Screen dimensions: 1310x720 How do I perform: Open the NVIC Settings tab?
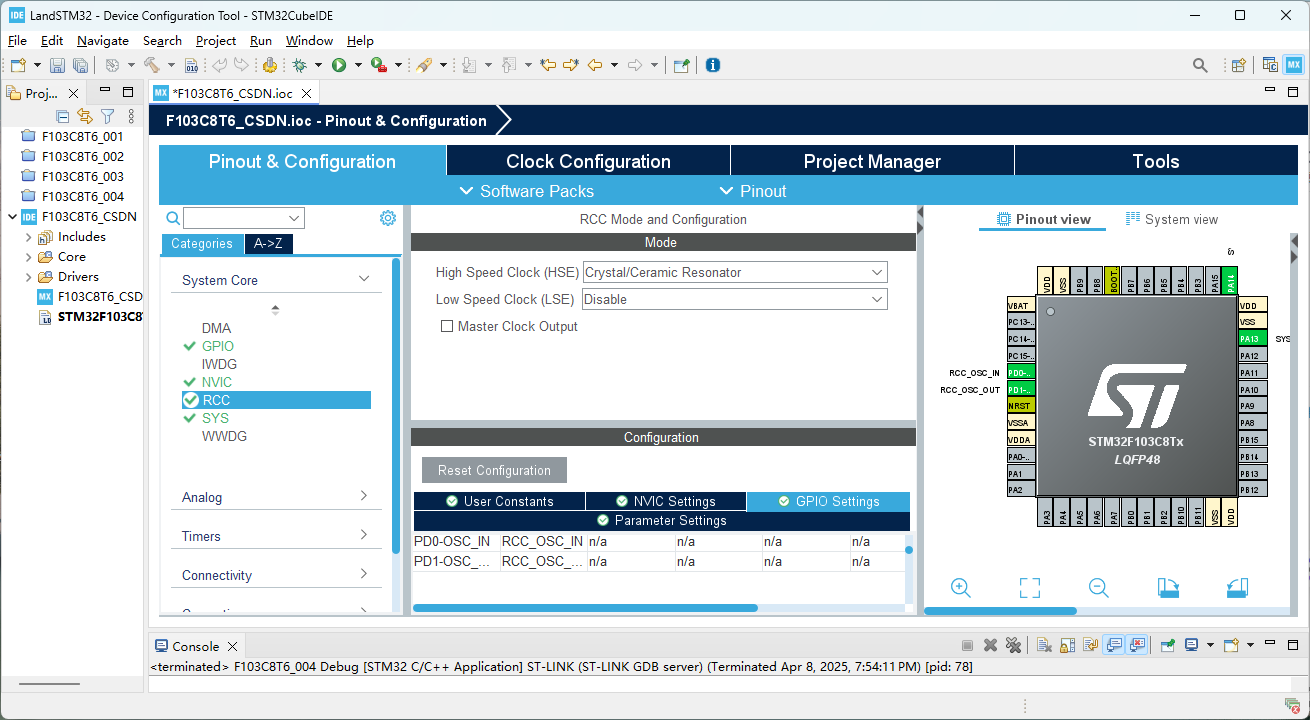665,501
